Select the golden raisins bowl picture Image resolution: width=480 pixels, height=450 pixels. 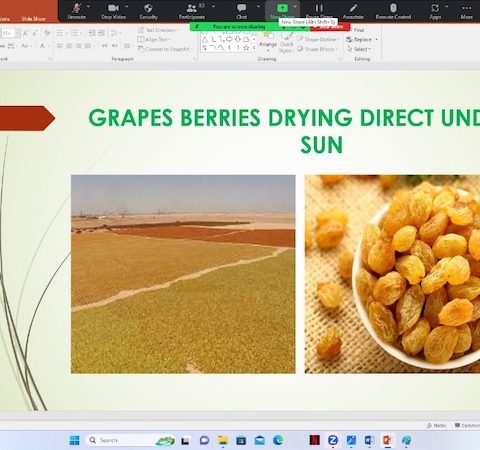click(x=392, y=274)
